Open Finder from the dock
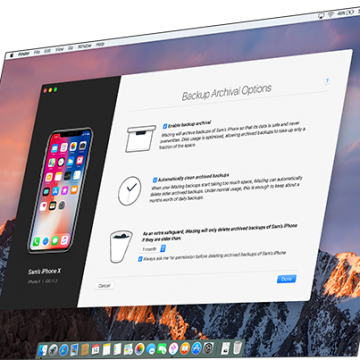This screenshot has width=360, height=360. coord(43,350)
